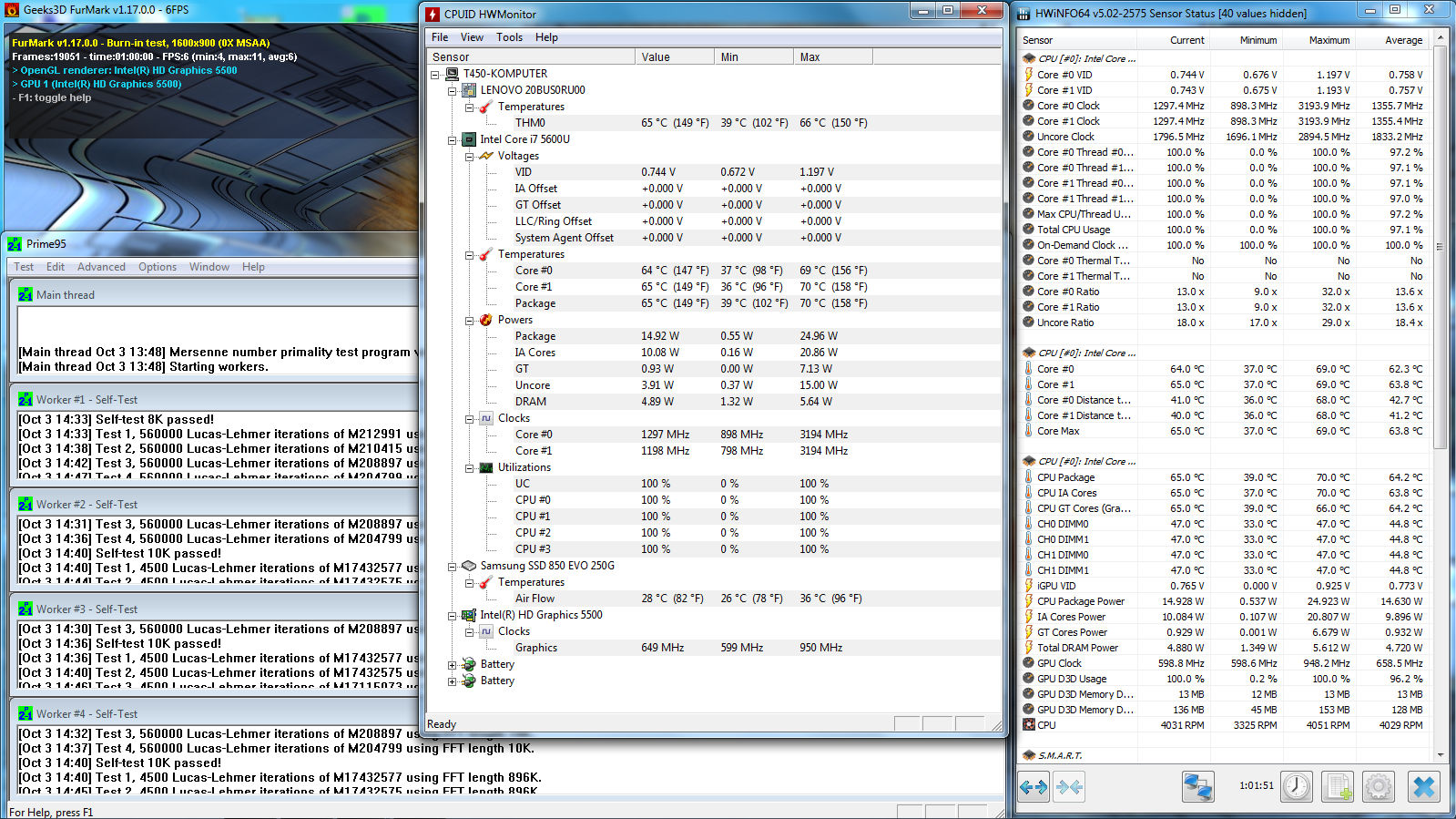Open HWMonitor's Help menu

pos(546,37)
